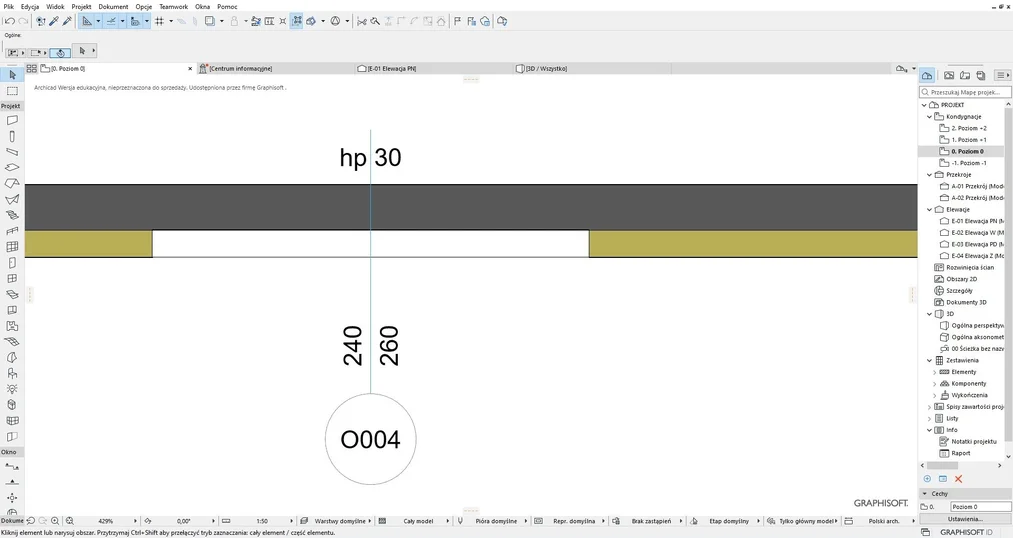Collapse the Kondygnacje tree node
This screenshot has width=1013, height=538.
[930, 117]
